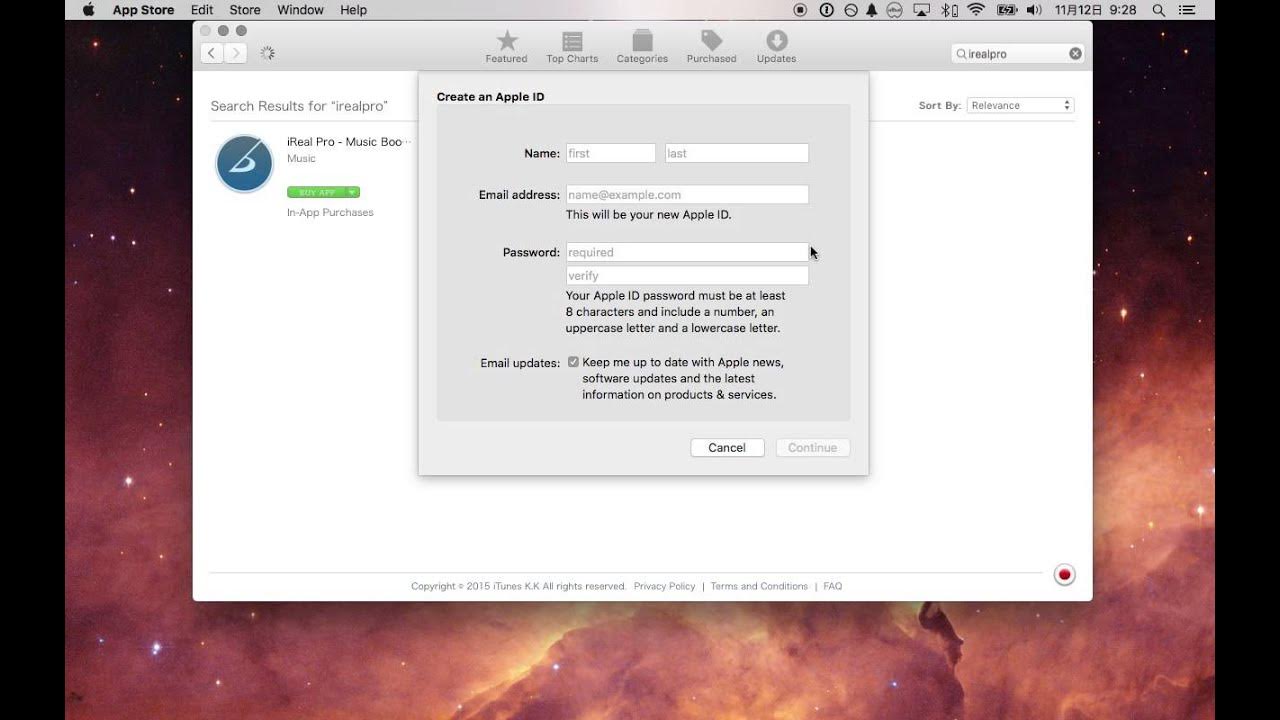The height and width of the screenshot is (720, 1280).
Task: Click the date and time in the menu bar
Action: click(x=1095, y=10)
